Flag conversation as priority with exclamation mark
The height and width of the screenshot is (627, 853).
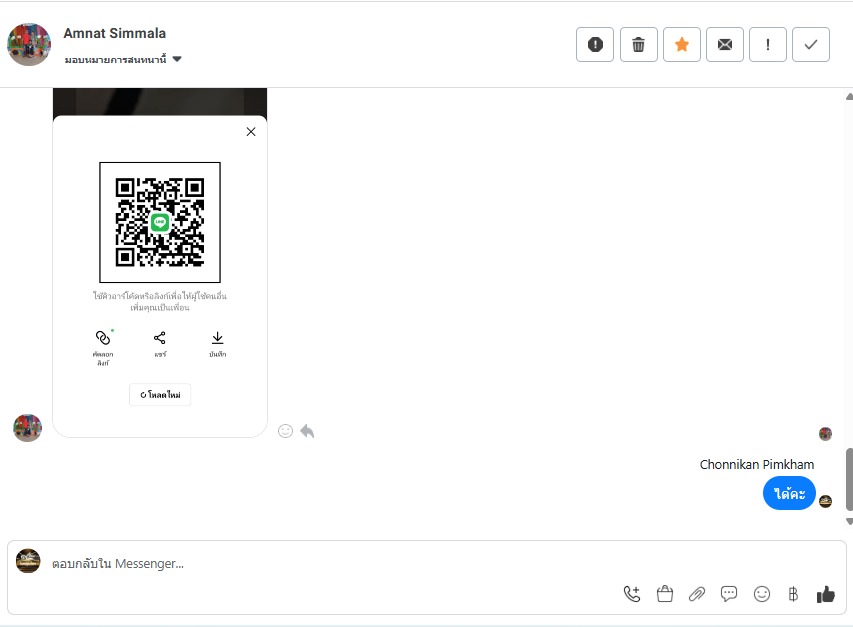point(768,45)
